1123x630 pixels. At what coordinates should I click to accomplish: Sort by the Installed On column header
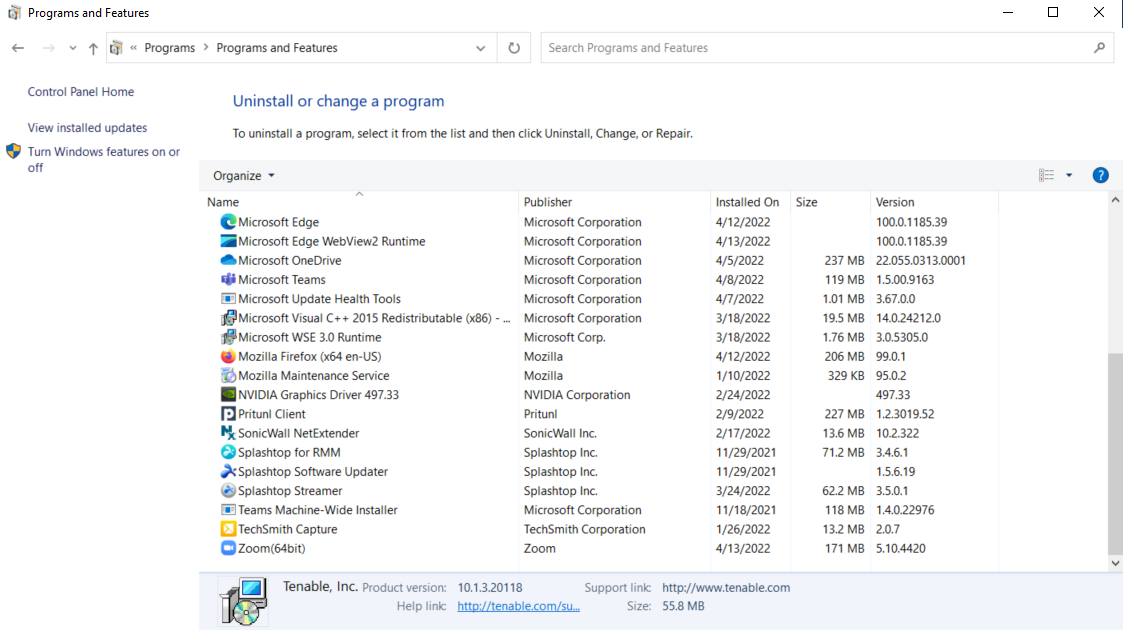[747, 202]
